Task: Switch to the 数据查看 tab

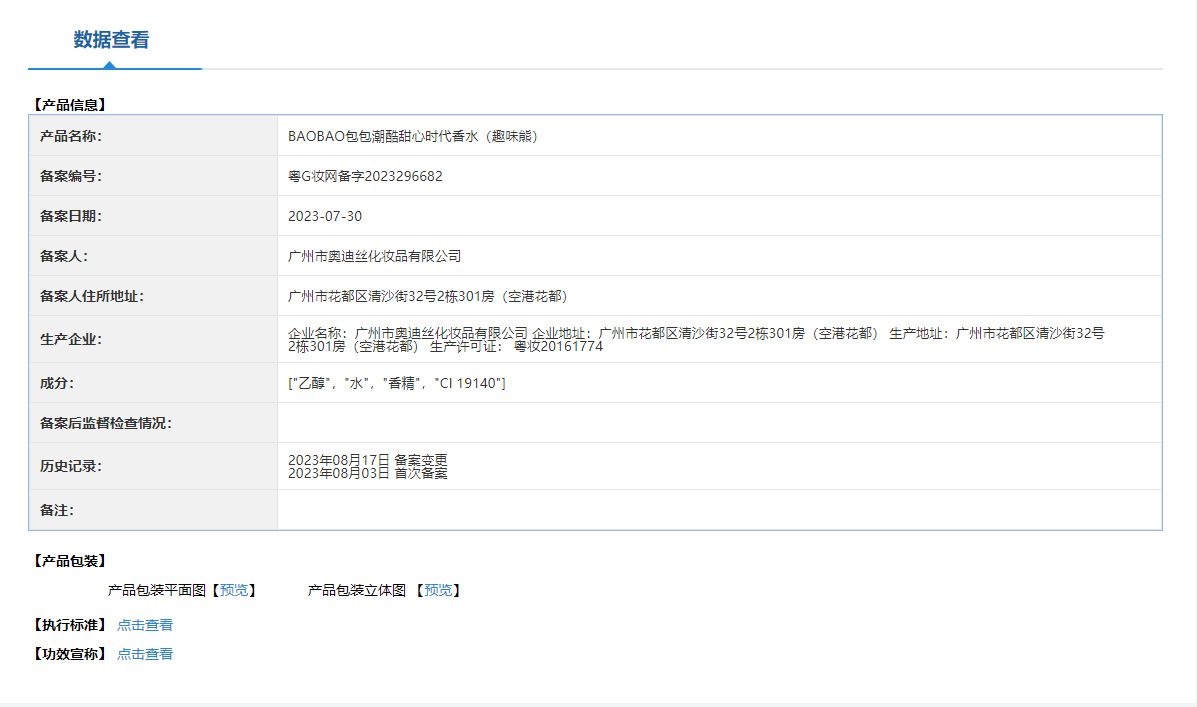Action: (111, 40)
